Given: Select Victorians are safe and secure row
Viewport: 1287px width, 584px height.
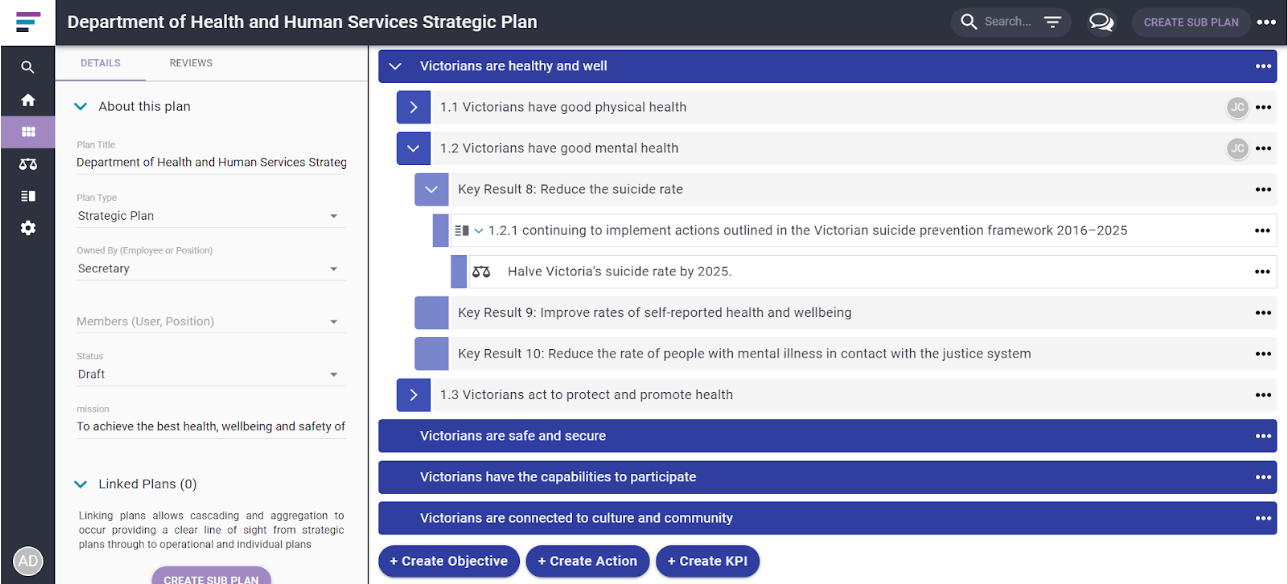Looking at the screenshot, I should (827, 436).
